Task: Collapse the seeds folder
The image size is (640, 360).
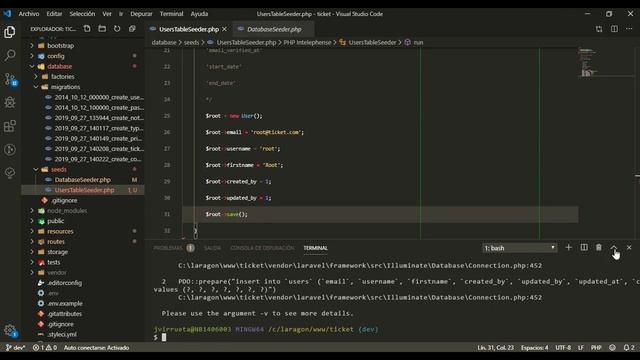Action: coord(58,169)
